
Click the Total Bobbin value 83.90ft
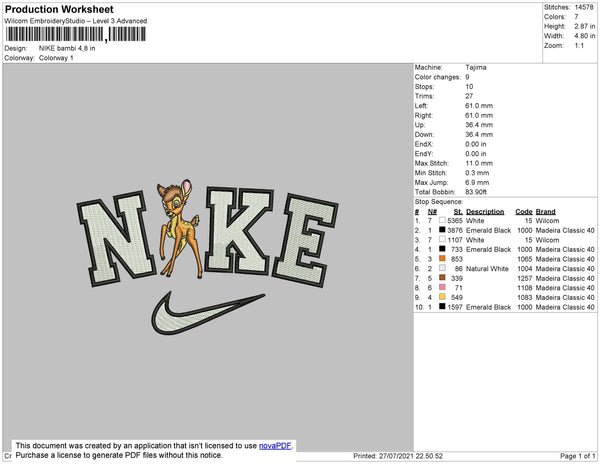tap(476, 192)
